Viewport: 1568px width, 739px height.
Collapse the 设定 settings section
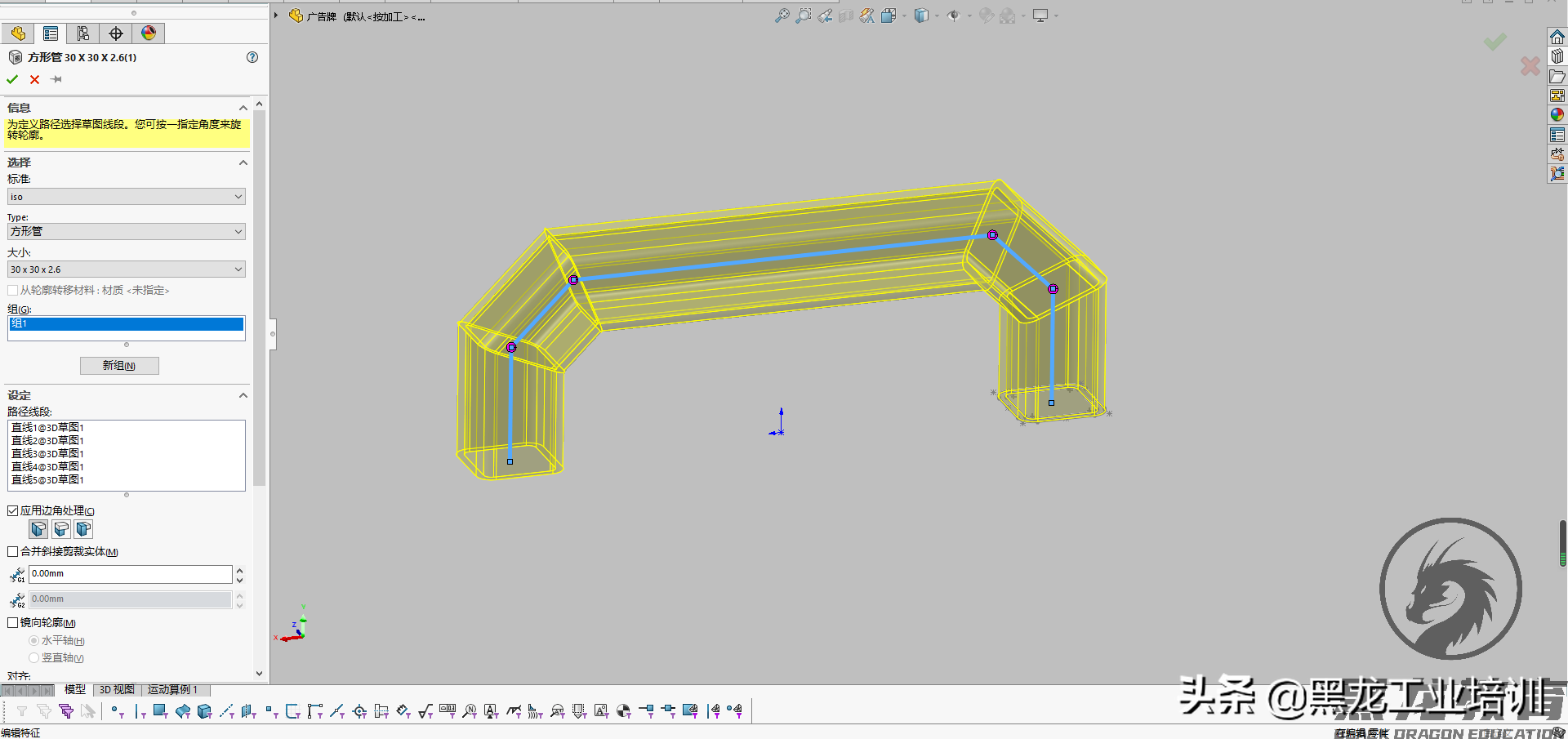pos(243,395)
